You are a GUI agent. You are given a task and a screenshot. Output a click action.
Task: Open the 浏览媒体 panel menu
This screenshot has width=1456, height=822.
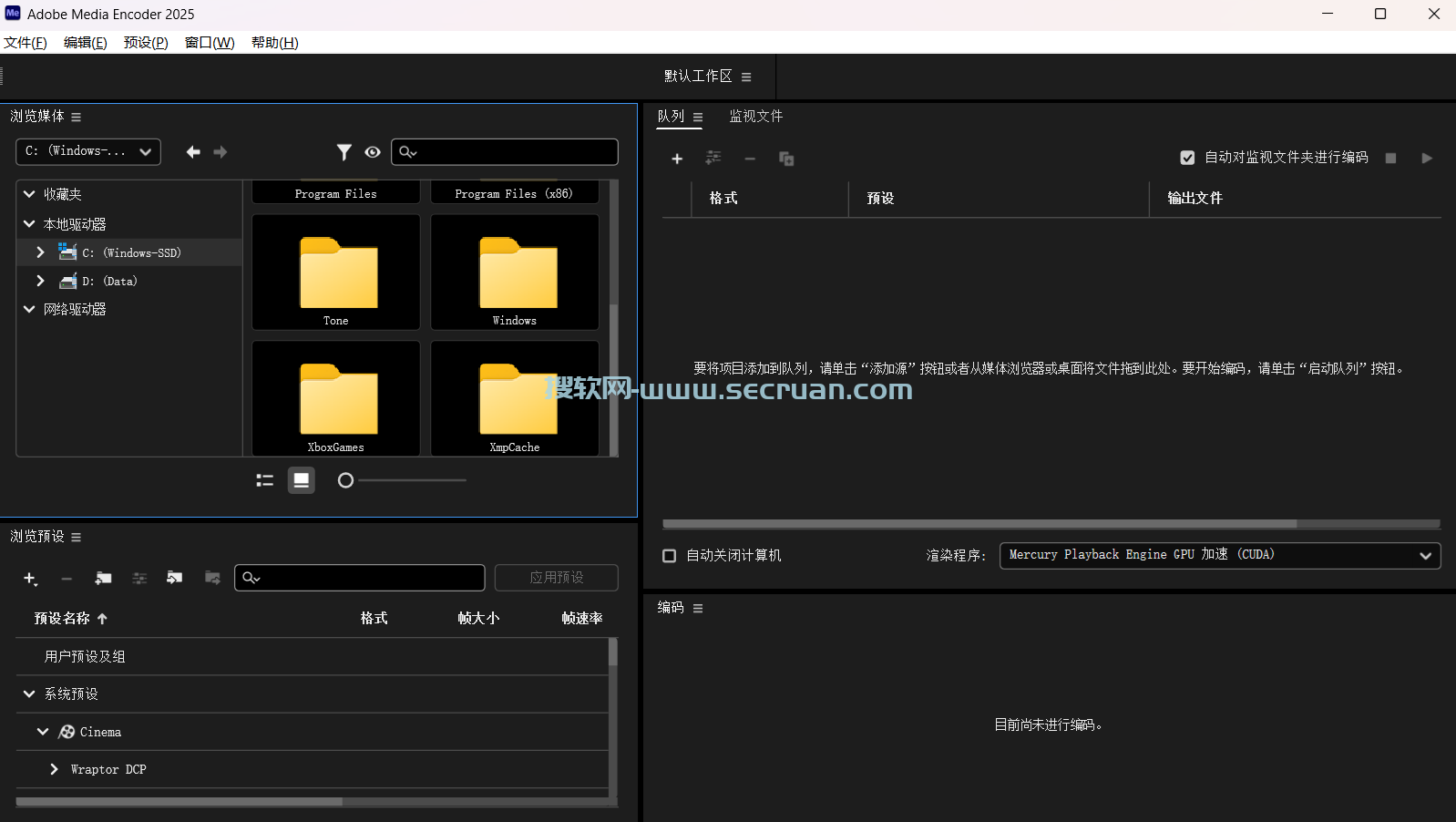pyautogui.click(x=76, y=117)
